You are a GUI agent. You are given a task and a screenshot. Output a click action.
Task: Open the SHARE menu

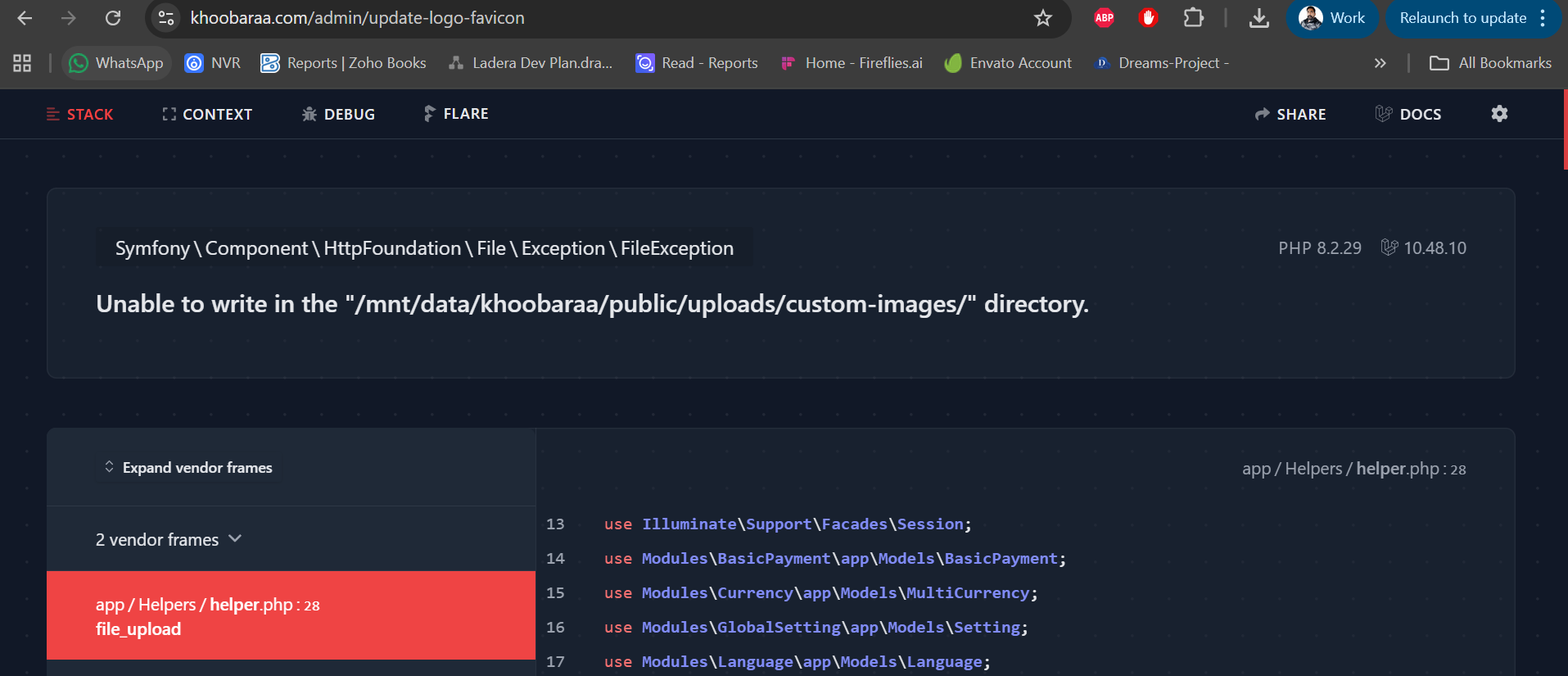1290,114
